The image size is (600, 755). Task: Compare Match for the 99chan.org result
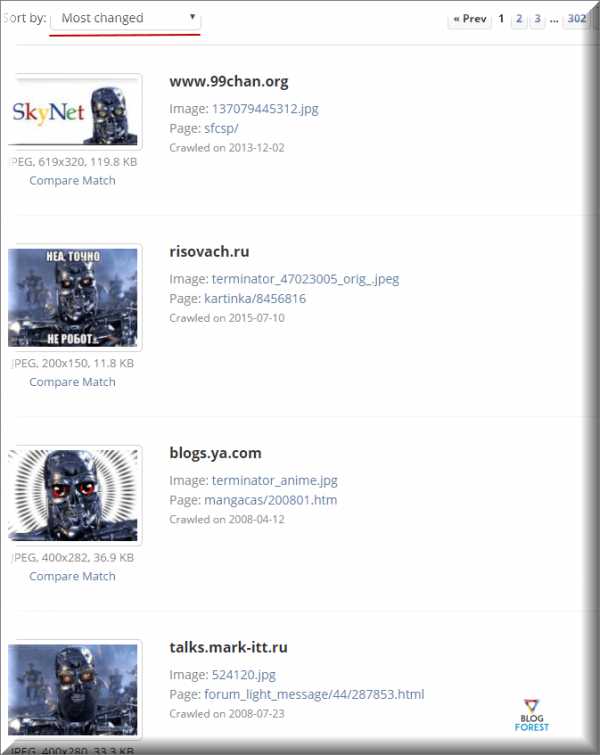72,181
